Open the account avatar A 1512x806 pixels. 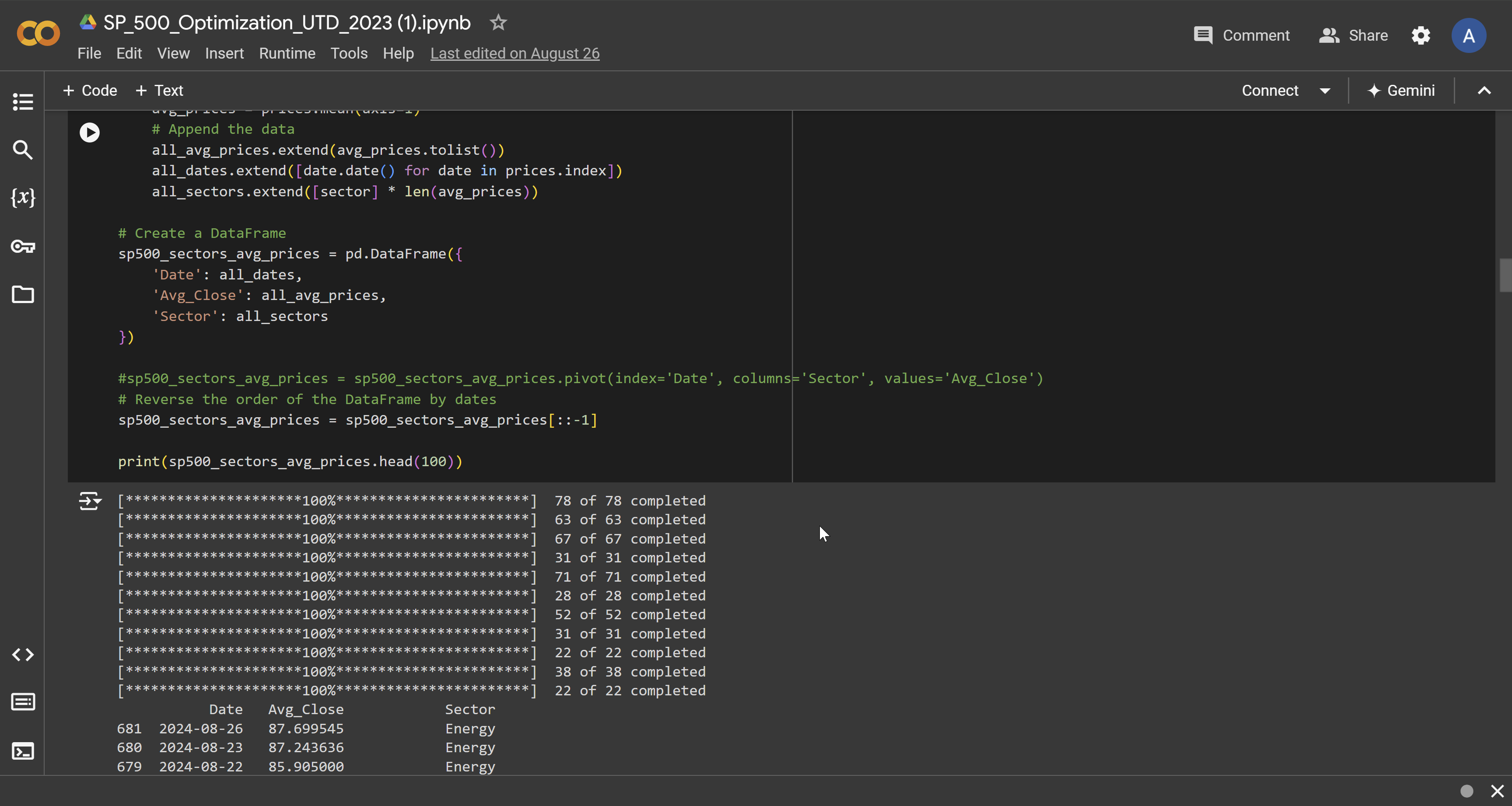(1469, 35)
